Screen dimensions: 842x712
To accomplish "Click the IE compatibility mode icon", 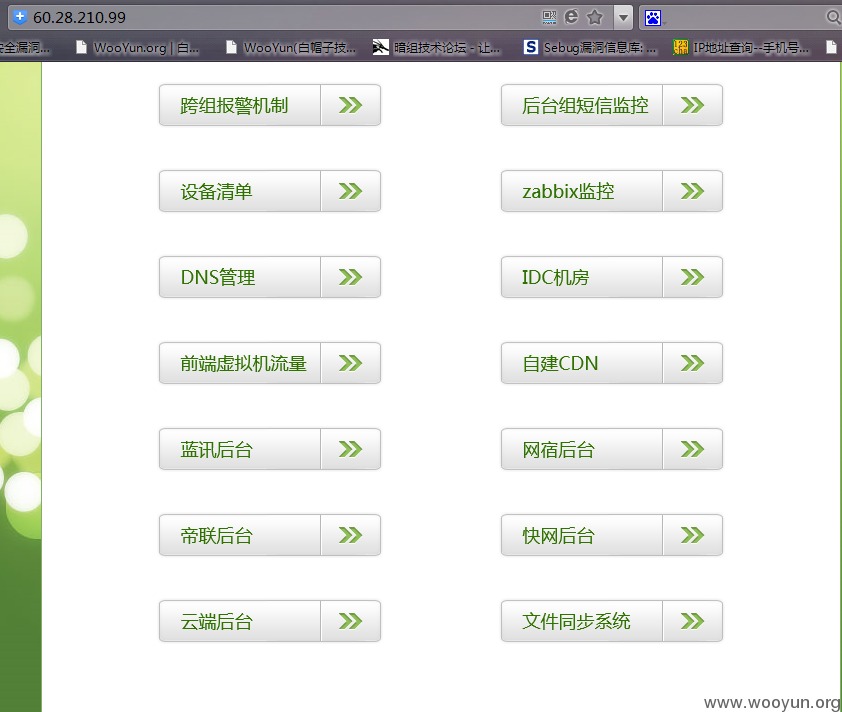I will [x=571, y=17].
